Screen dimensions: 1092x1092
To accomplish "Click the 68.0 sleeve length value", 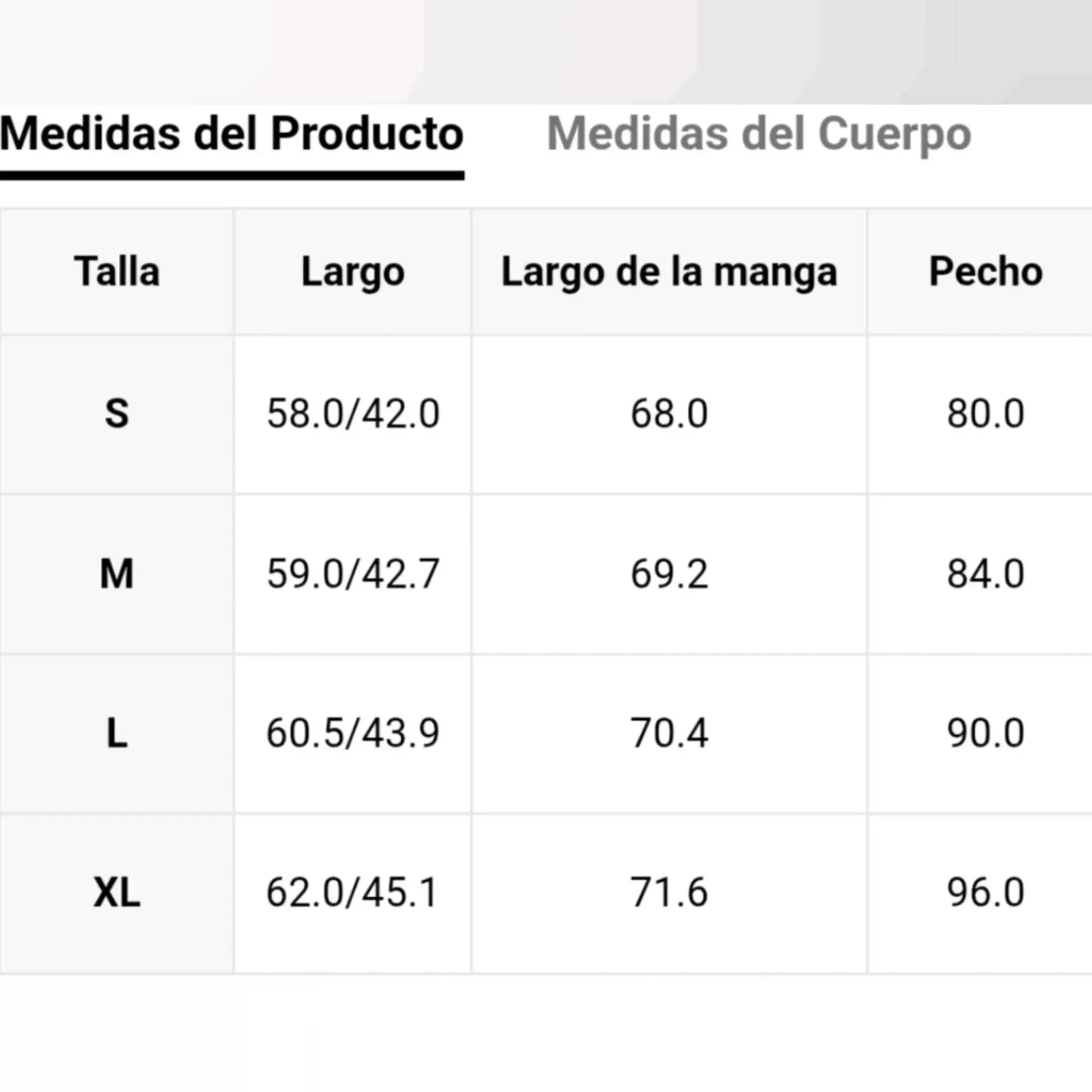I will coord(669,413).
